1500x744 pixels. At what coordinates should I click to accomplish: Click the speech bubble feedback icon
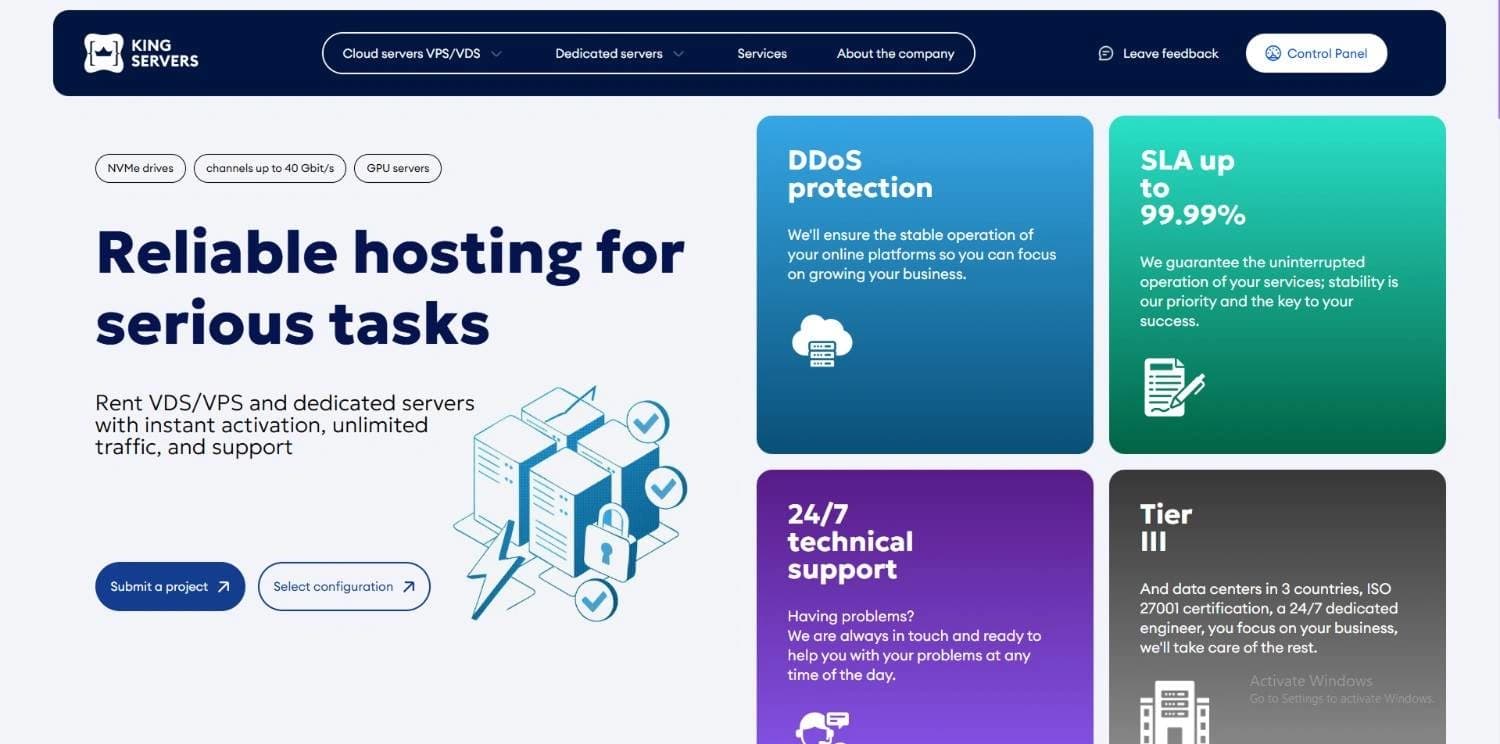pyautogui.click(x=1105, y=54)
